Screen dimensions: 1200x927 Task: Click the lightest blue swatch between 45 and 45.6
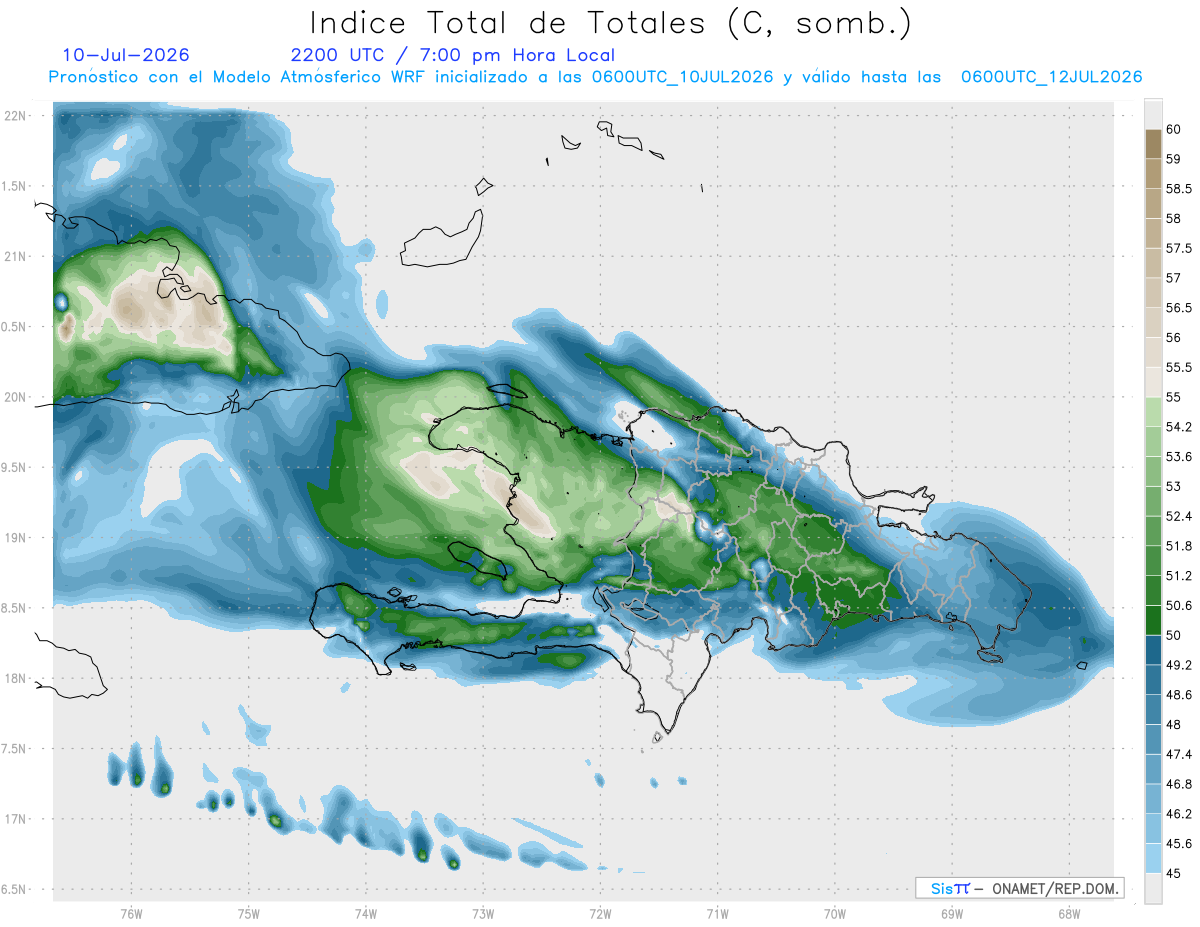click(x=1153, y=858)
